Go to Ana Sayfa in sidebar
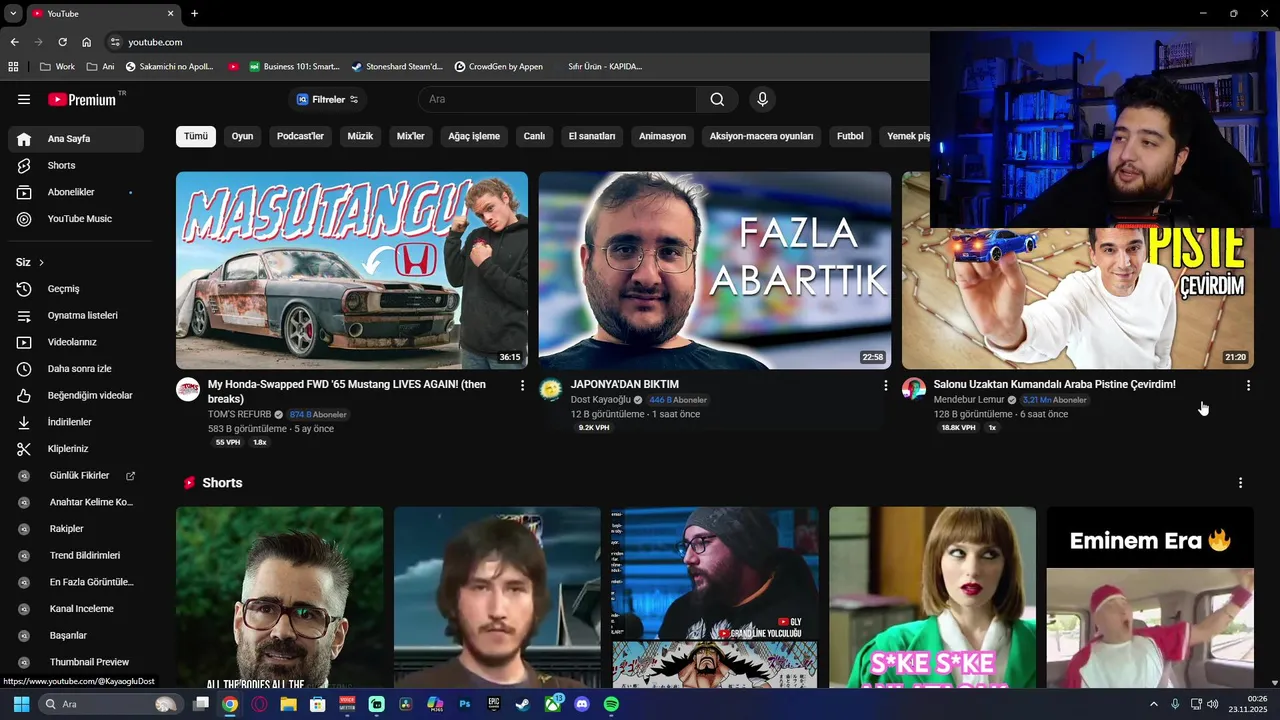 tap(76, 139)
